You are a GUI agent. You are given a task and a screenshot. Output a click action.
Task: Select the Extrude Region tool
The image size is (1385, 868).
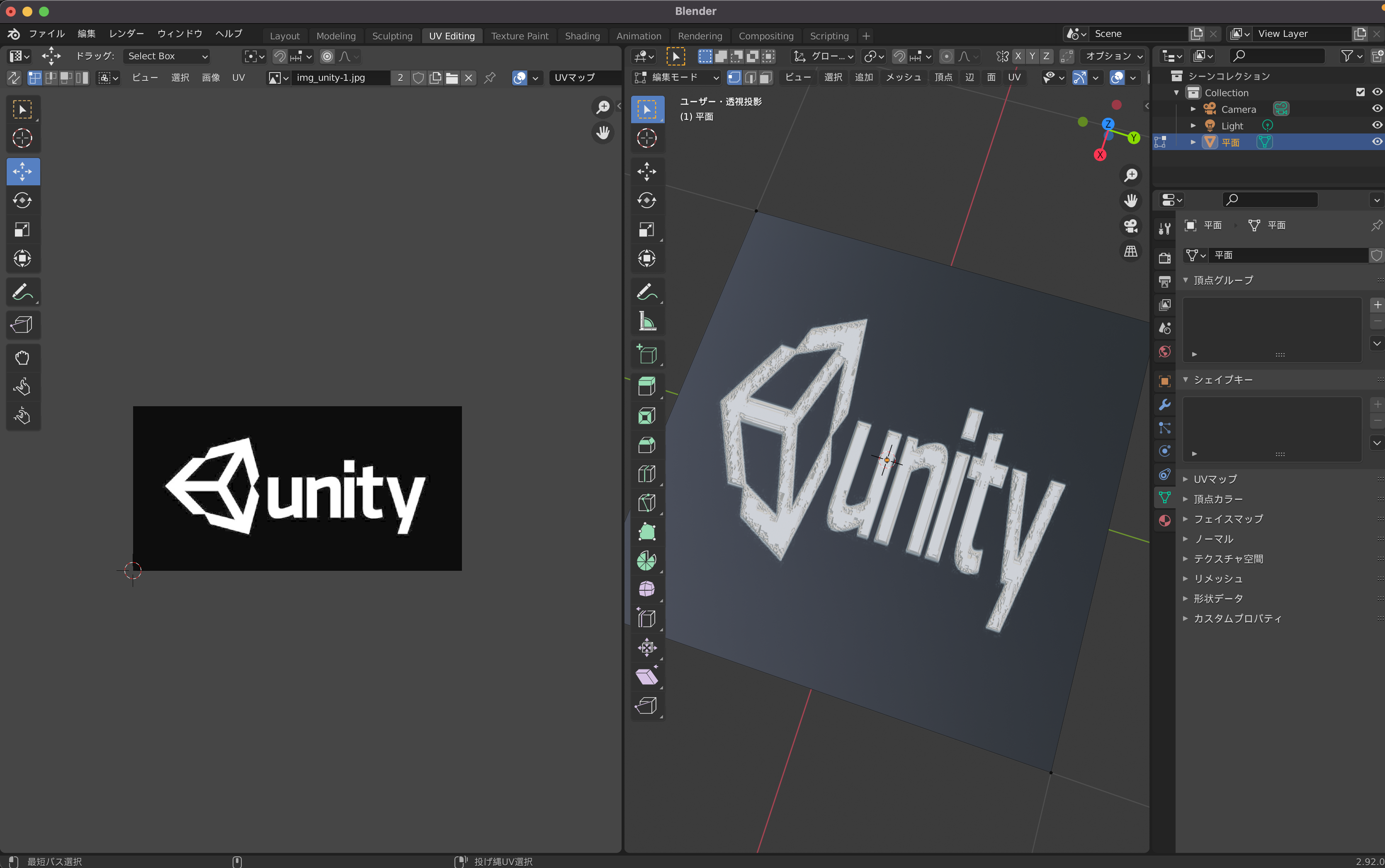click(x=646, y=386)
